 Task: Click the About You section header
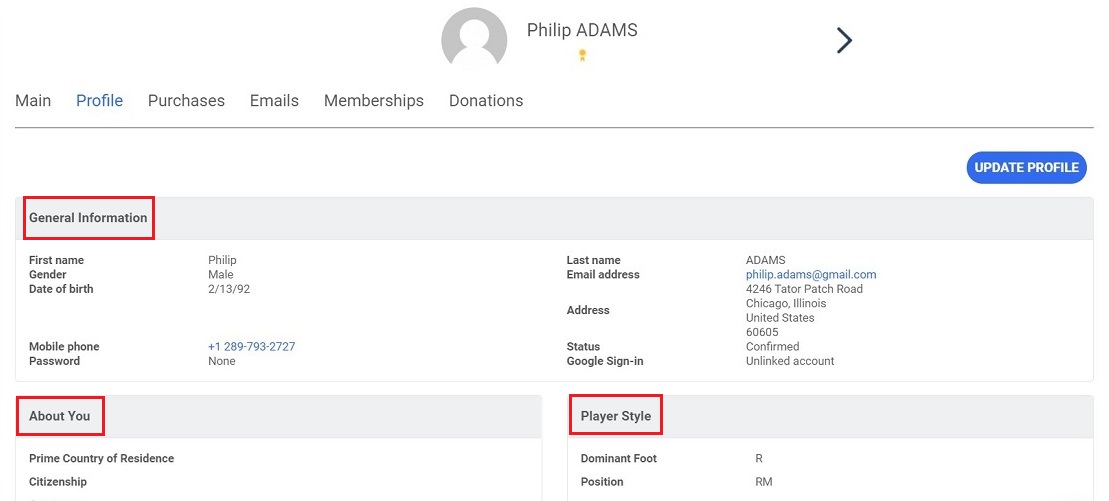click(x=59, y=416)
